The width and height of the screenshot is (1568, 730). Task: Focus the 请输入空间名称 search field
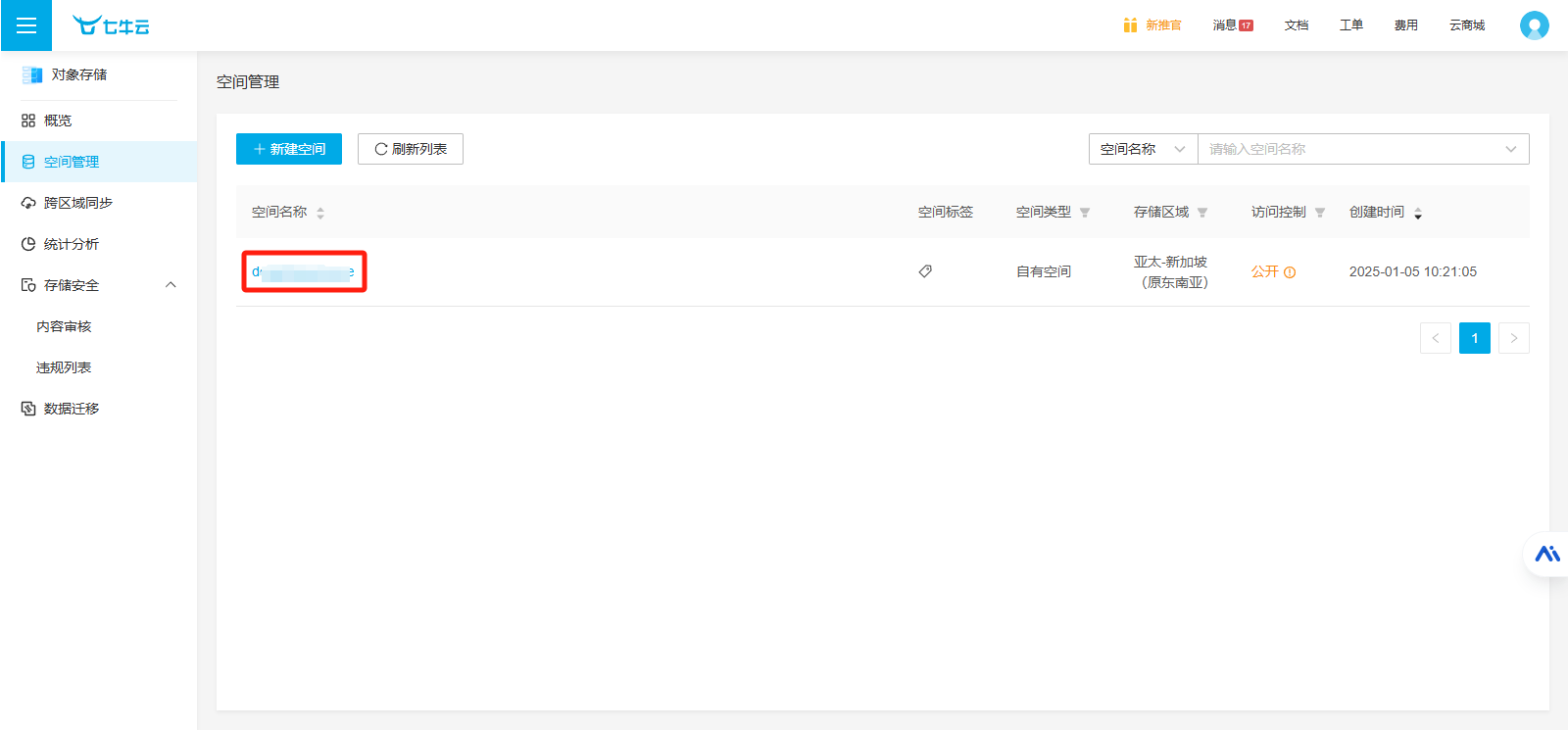click(1347, 149)
